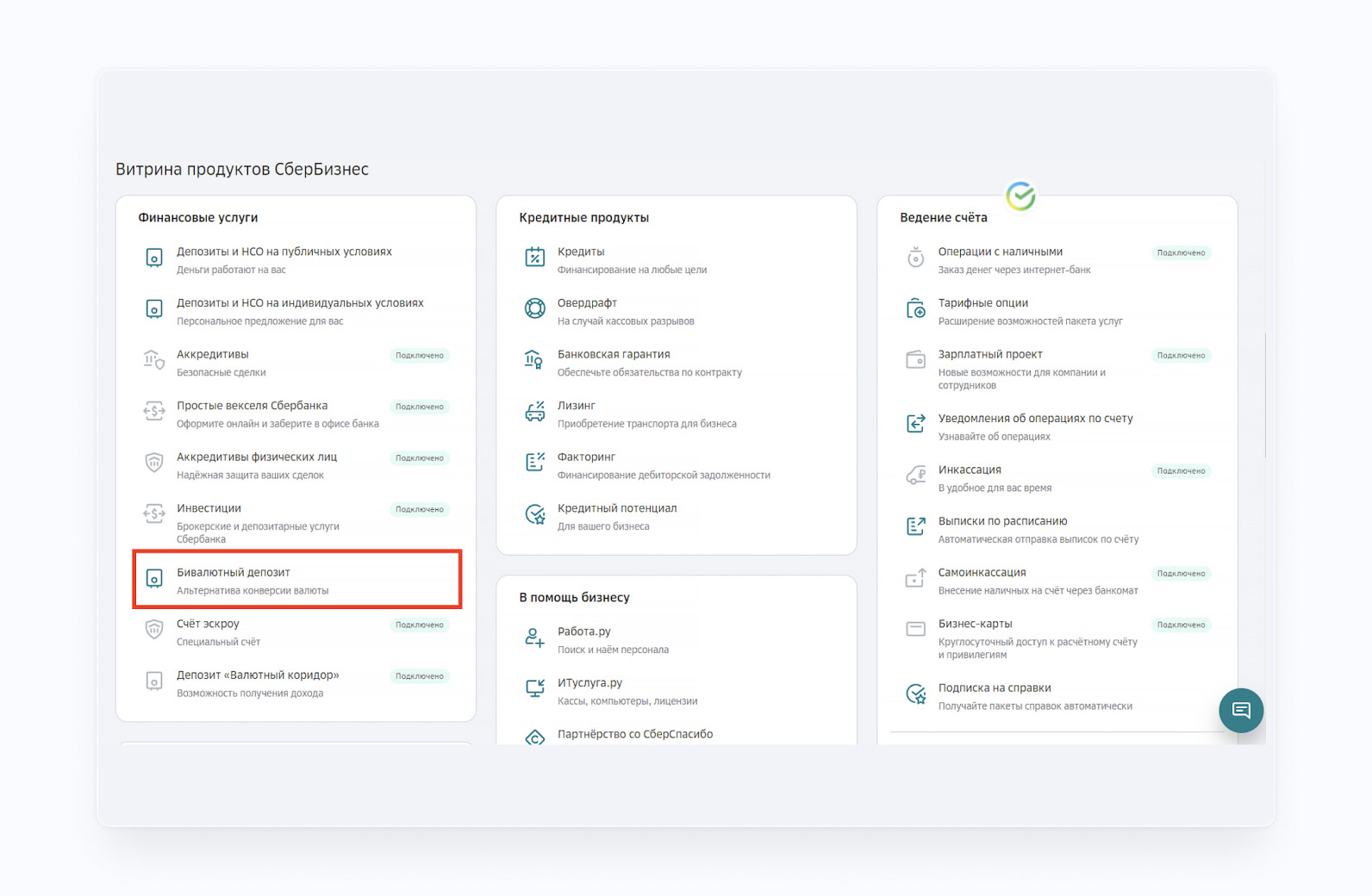Viewport: 1372px width, 896px height.
Task: Click subtitle Финансирование дебиторской задолженности
Action: [664, 476]
